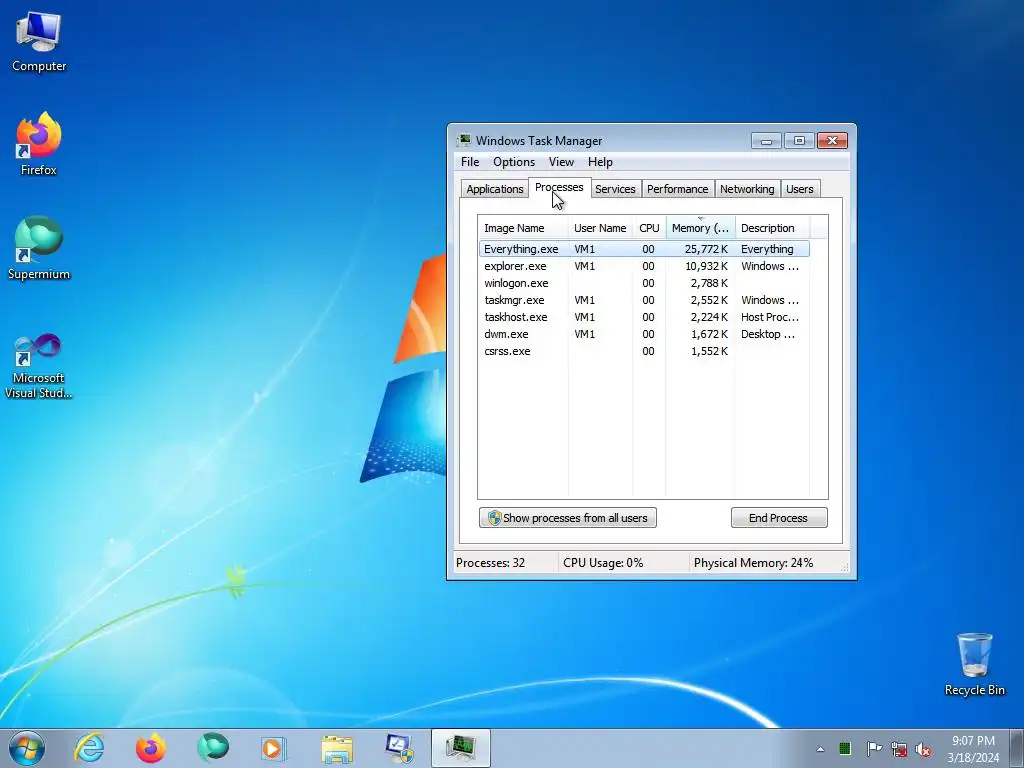Minimize the Task Manager window
The image size is (1024, 768).
tap(766, 140)
